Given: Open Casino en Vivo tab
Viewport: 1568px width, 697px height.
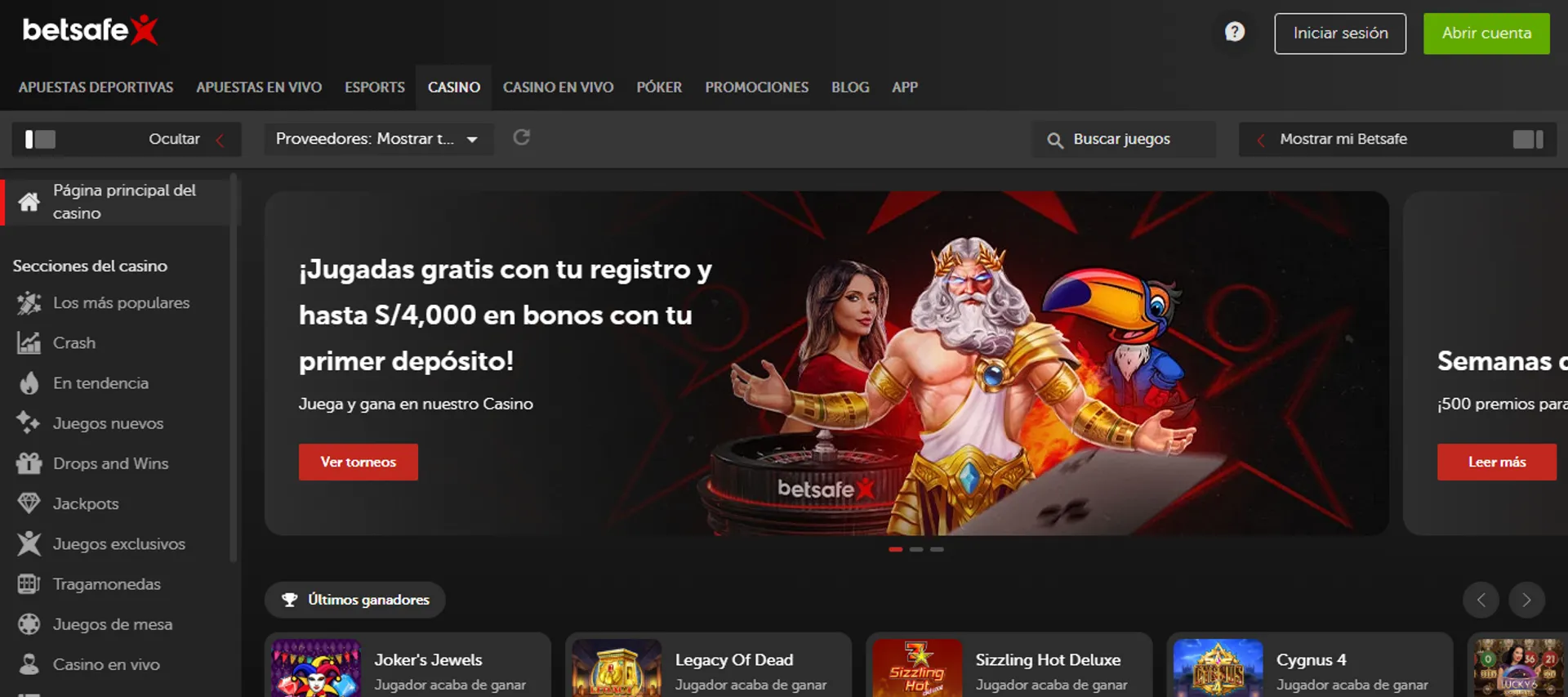Looking at the screenshot, I should [x=559, y=87].
